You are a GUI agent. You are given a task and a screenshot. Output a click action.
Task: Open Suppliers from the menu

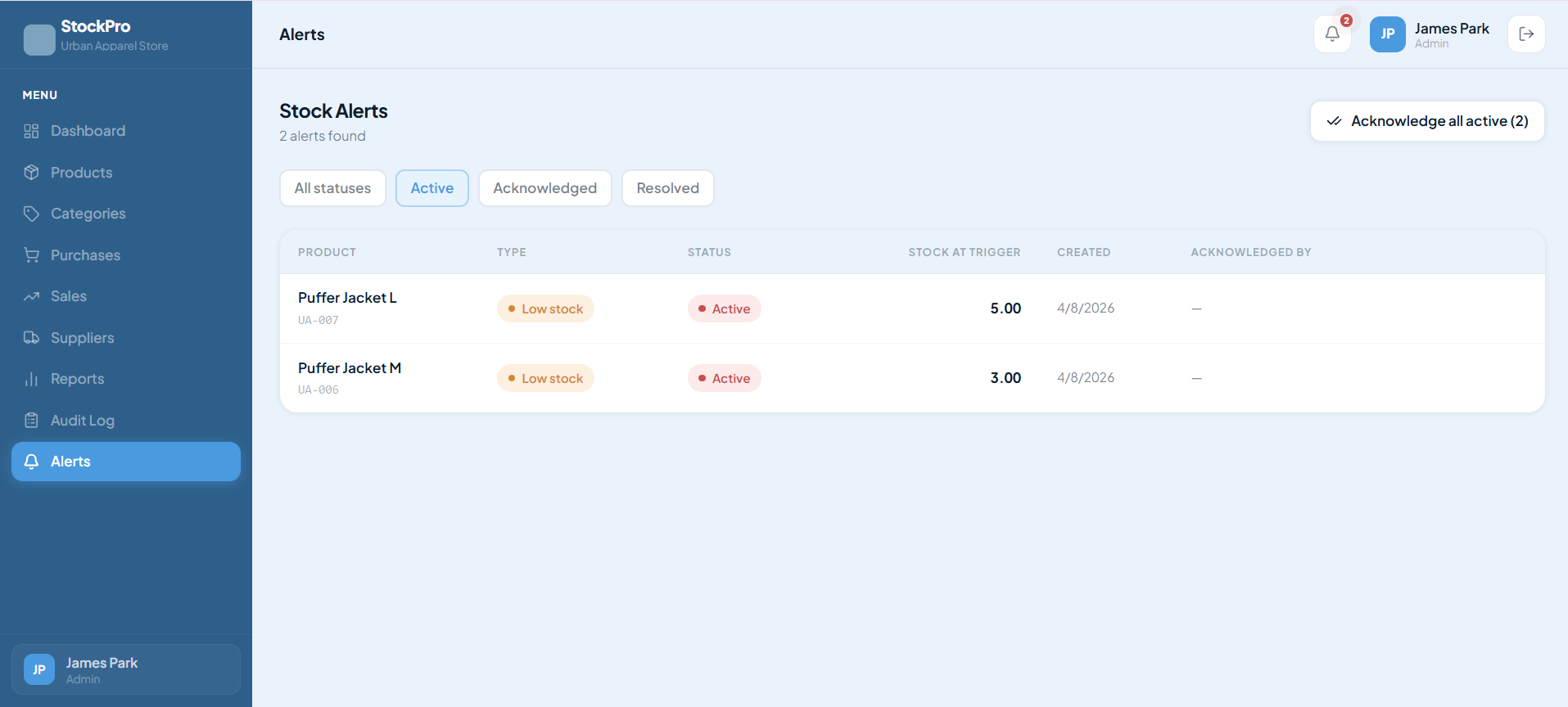click(82, 338)
